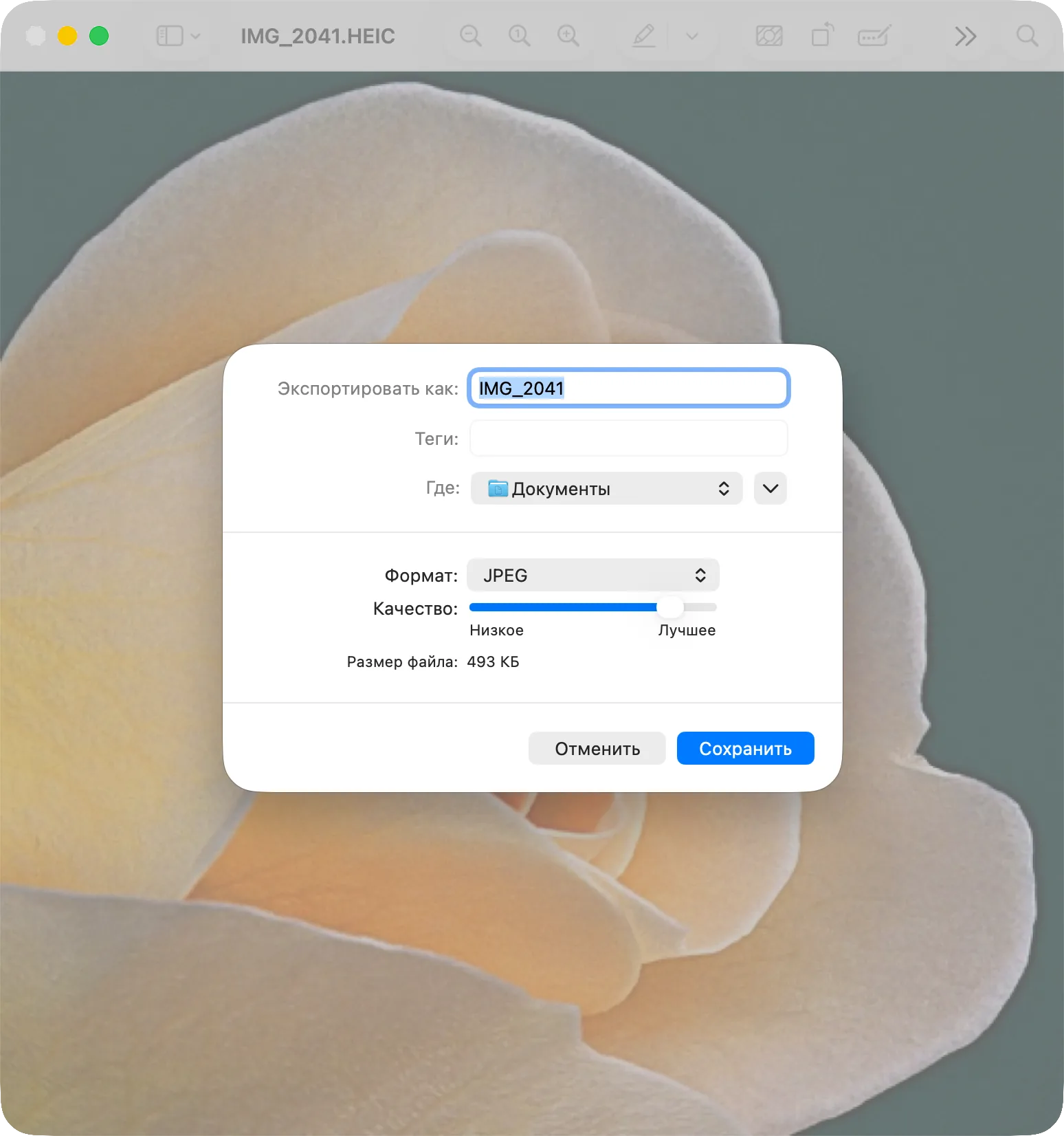The width and height of the screenshot is (1064, 1136).
Task: Click the Лучшее quality label
Action: (x=687, y=631)
